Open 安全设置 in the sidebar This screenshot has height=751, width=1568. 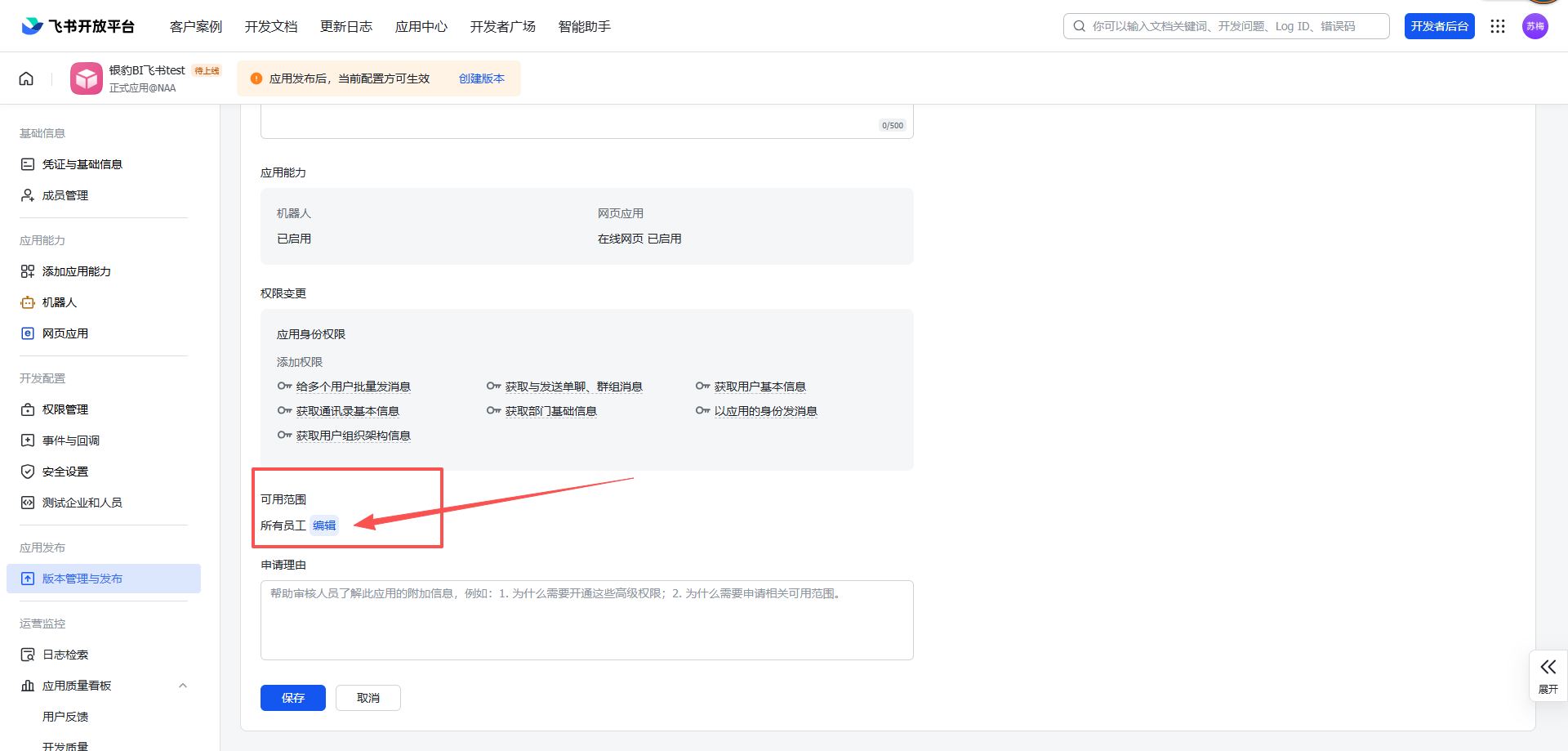[x=65, y=472]
